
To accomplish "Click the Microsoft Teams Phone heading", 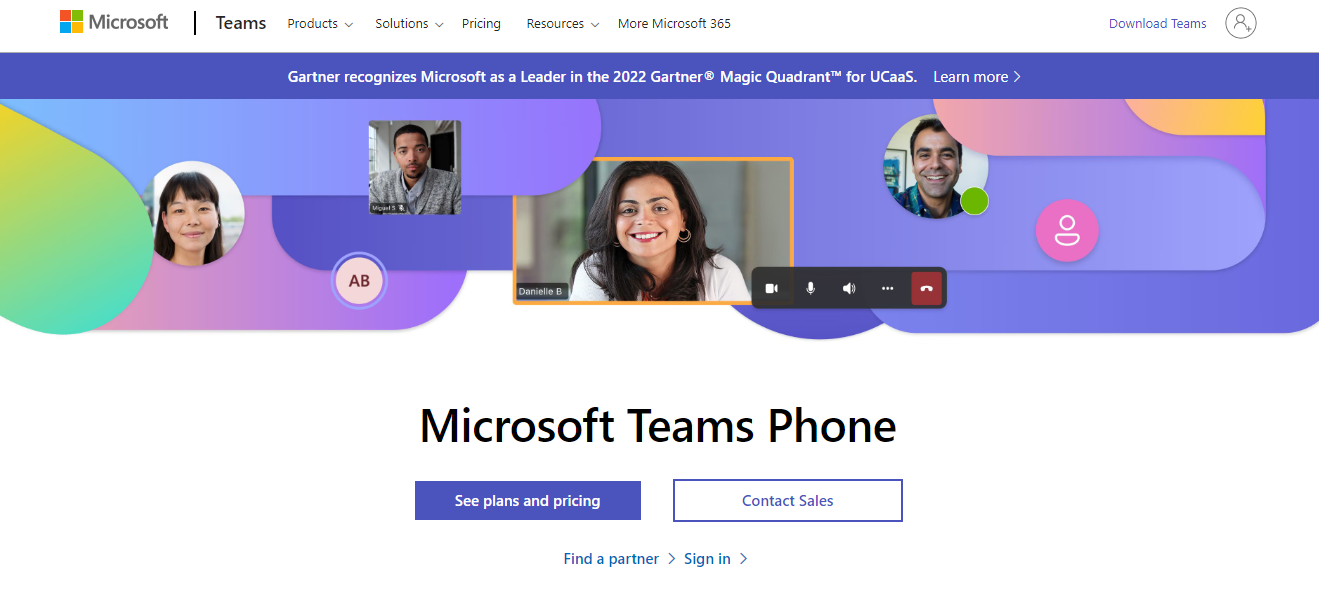I will click(x=658, y=426).
